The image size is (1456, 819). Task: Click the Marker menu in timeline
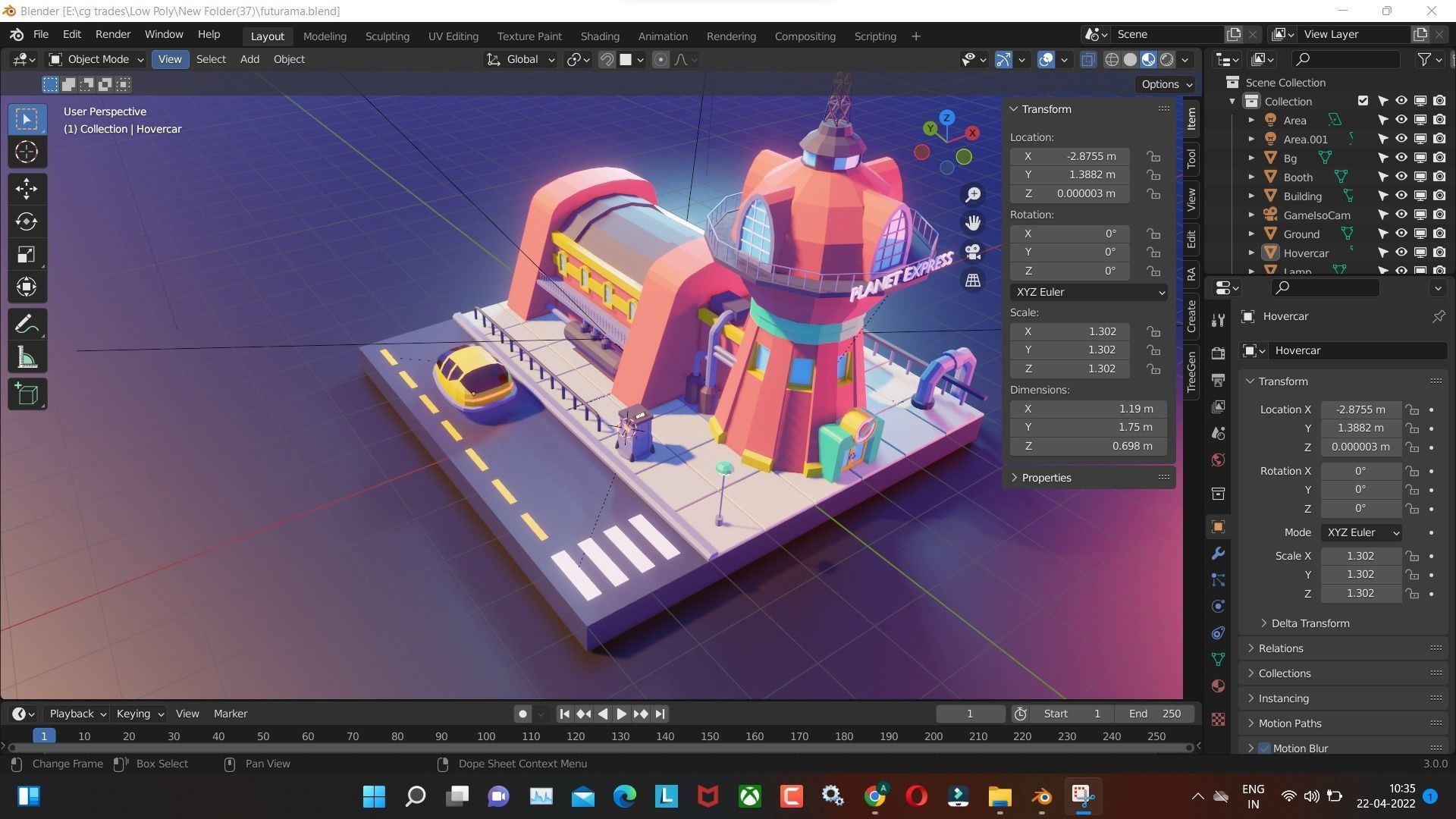point(231,714)
